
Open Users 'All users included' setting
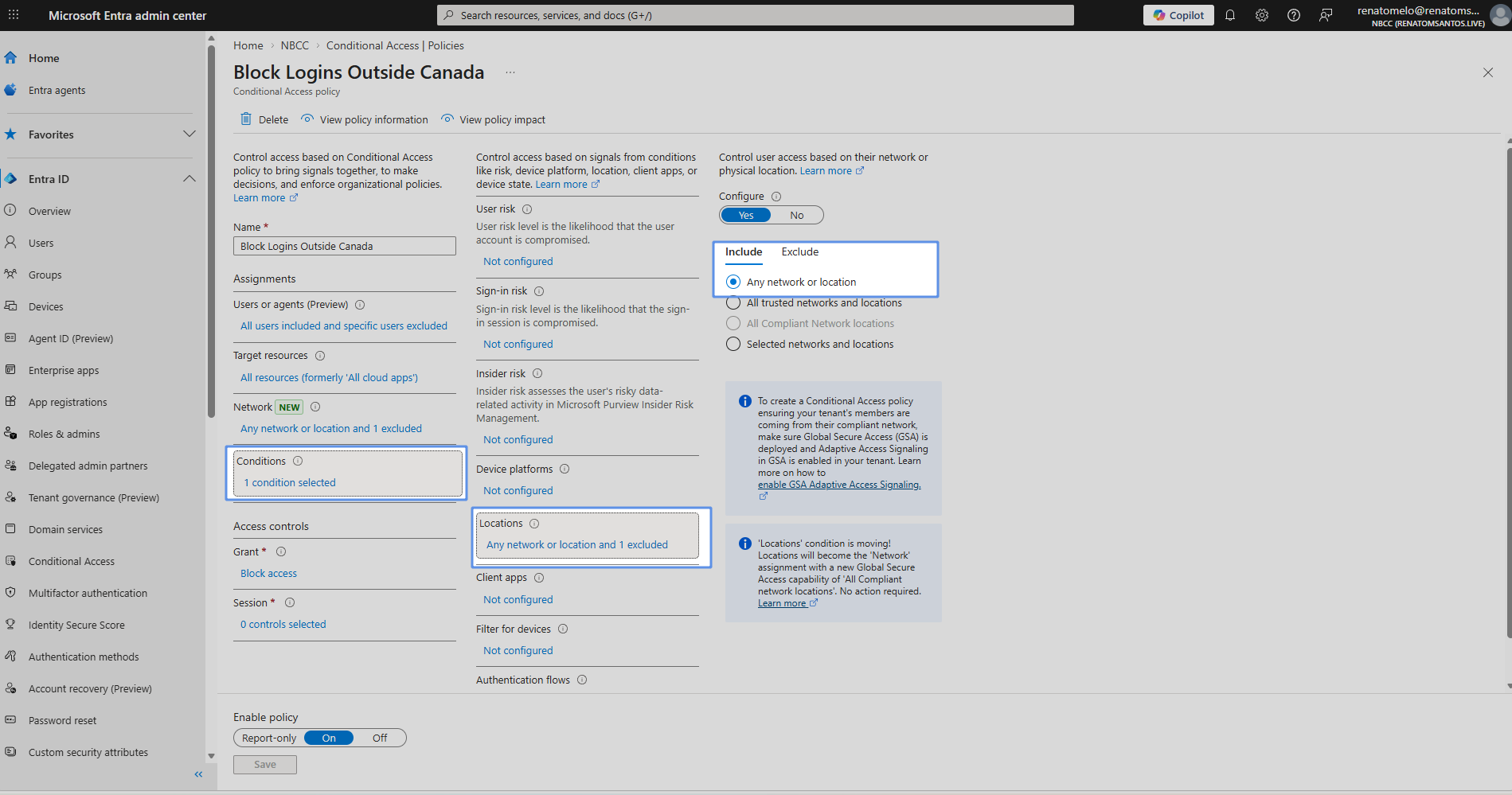tap(344, 326)
